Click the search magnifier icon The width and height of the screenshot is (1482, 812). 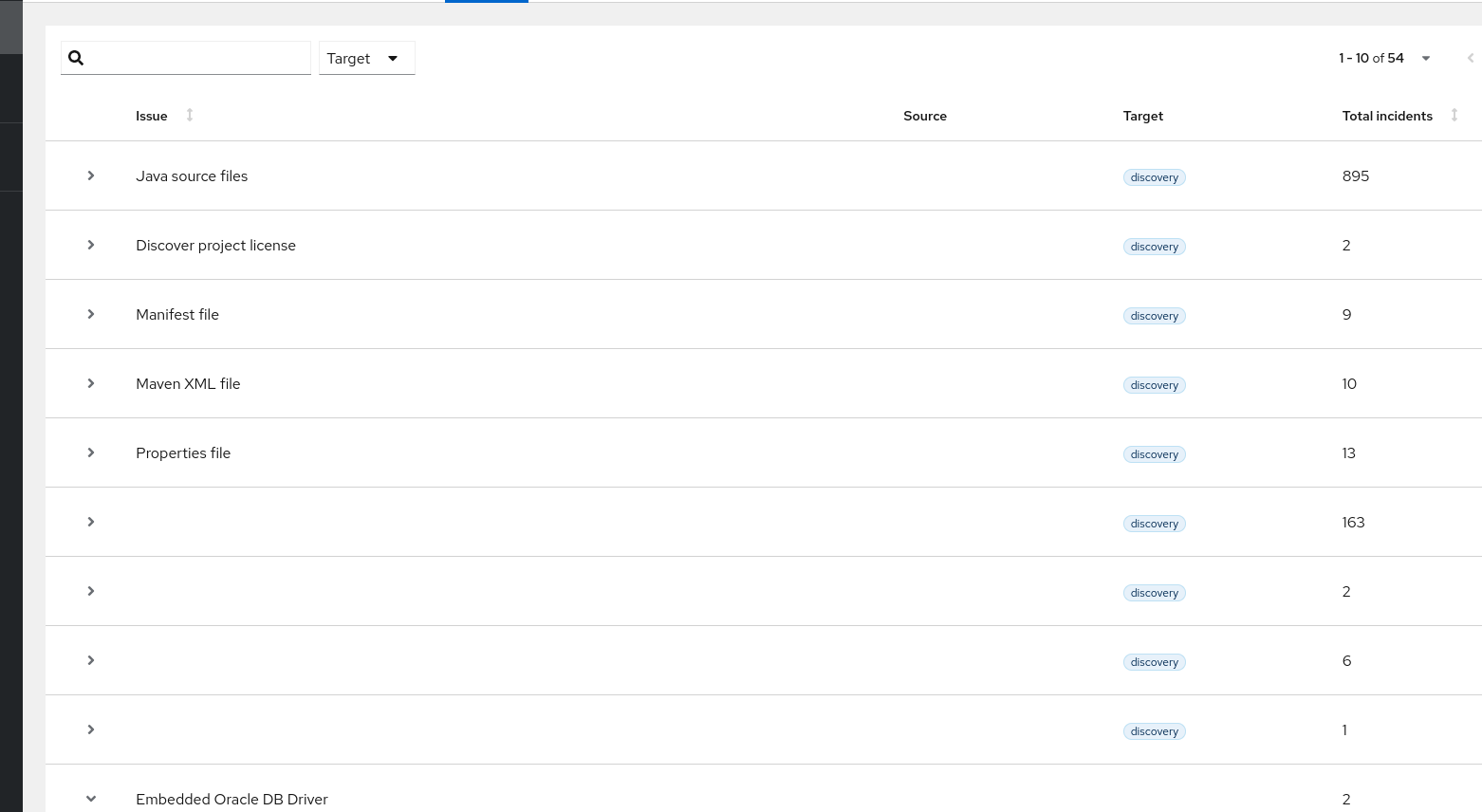point(77,58)
